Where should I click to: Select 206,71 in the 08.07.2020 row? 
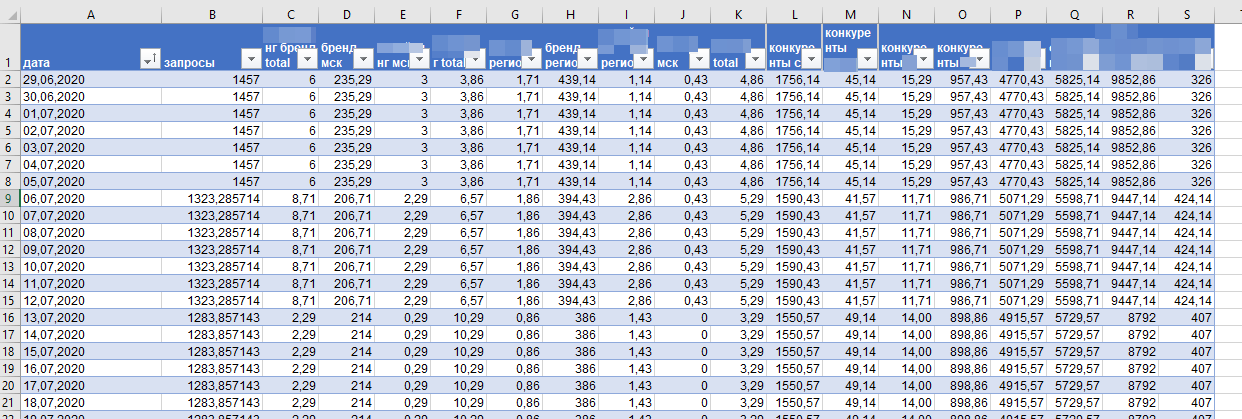(x=346, y=232)
